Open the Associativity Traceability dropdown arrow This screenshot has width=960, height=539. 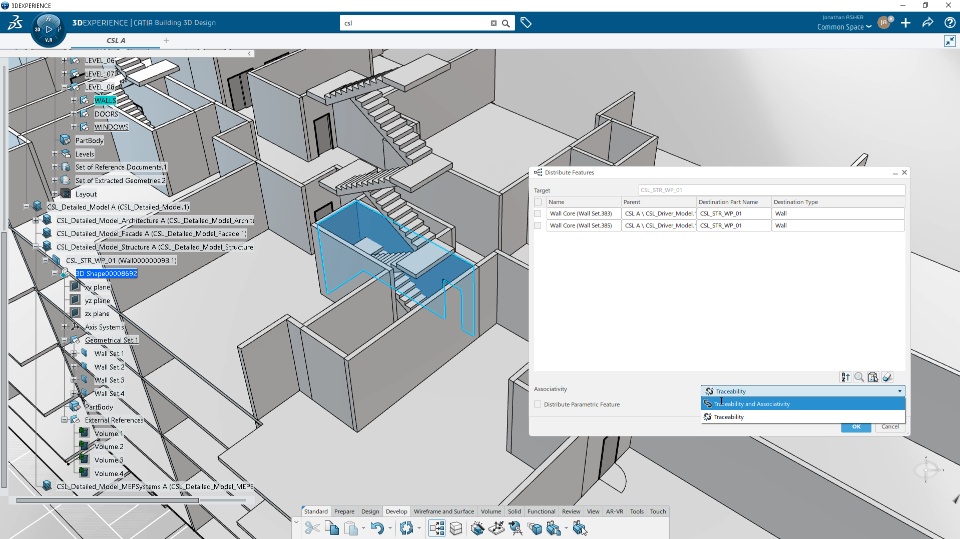(899, 391)
